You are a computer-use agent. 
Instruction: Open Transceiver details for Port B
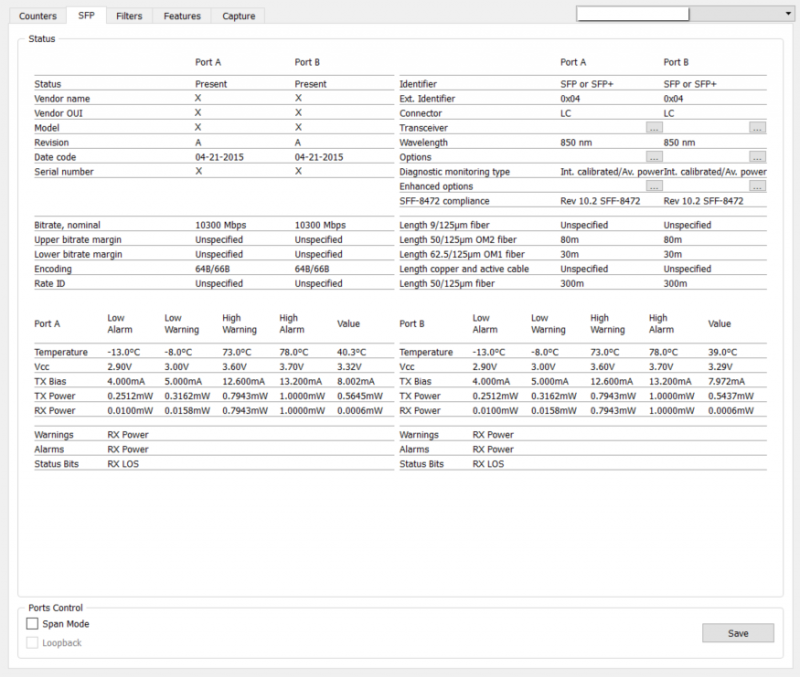point(757,128)
